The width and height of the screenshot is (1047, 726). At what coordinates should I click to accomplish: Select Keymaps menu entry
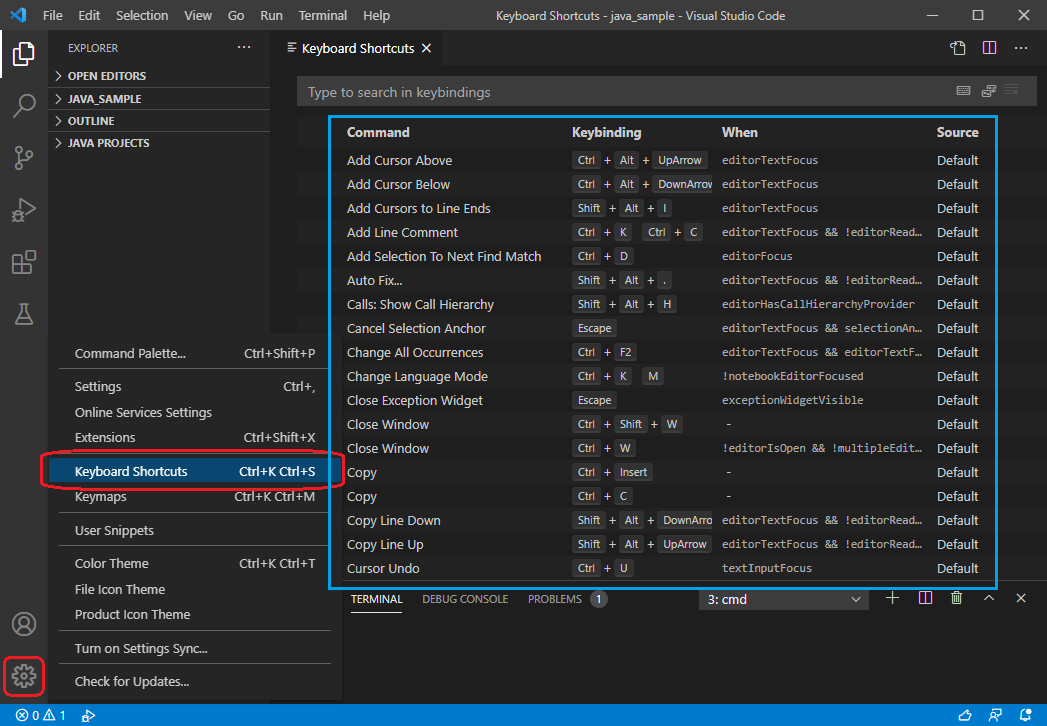coord(195,497)
